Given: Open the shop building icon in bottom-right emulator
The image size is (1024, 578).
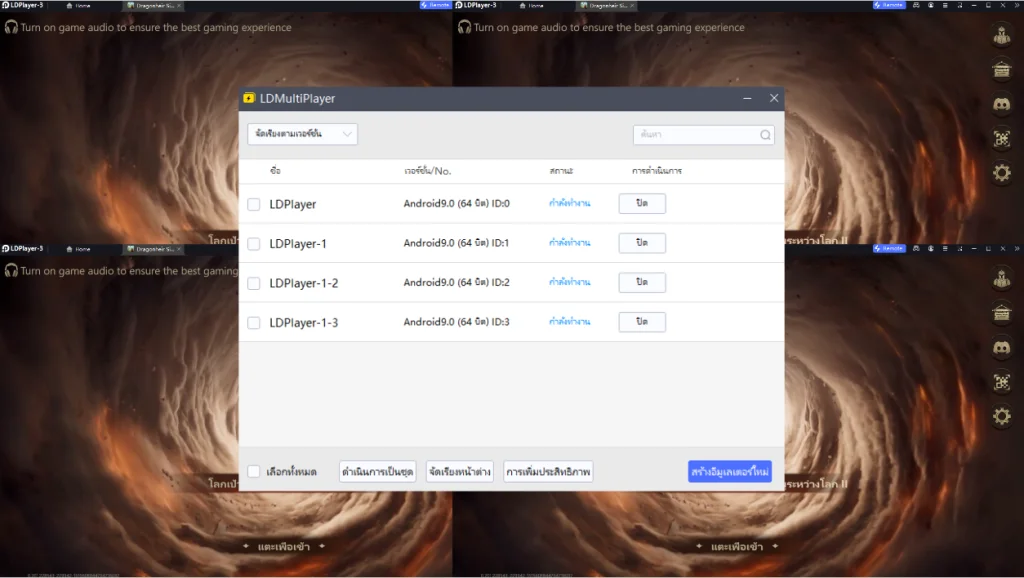Looking at the screenshot, I should (1001, 313).
